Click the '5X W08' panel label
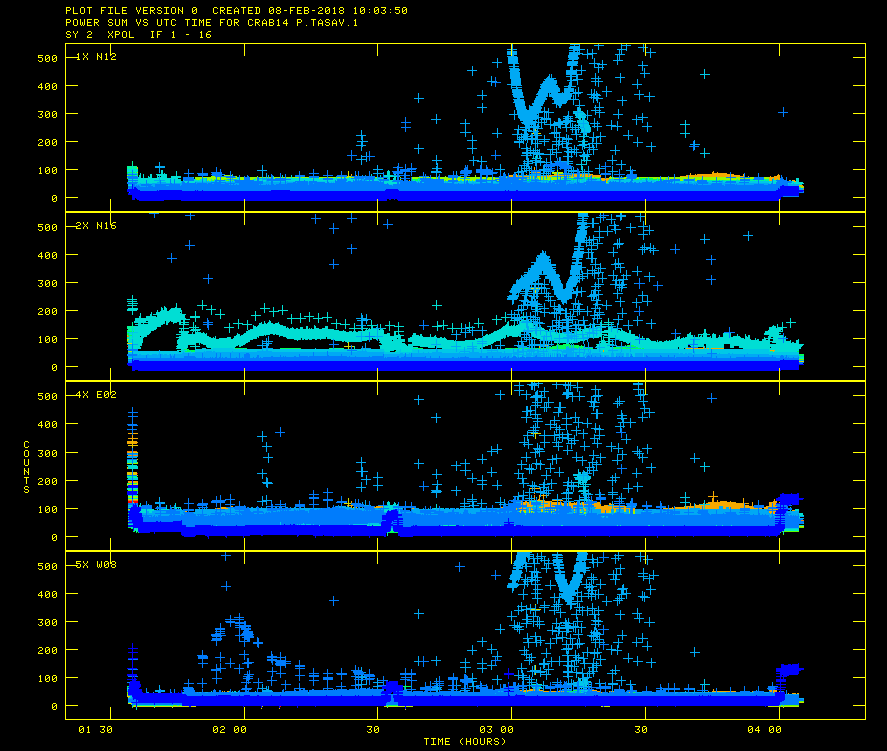 [97, 565]
